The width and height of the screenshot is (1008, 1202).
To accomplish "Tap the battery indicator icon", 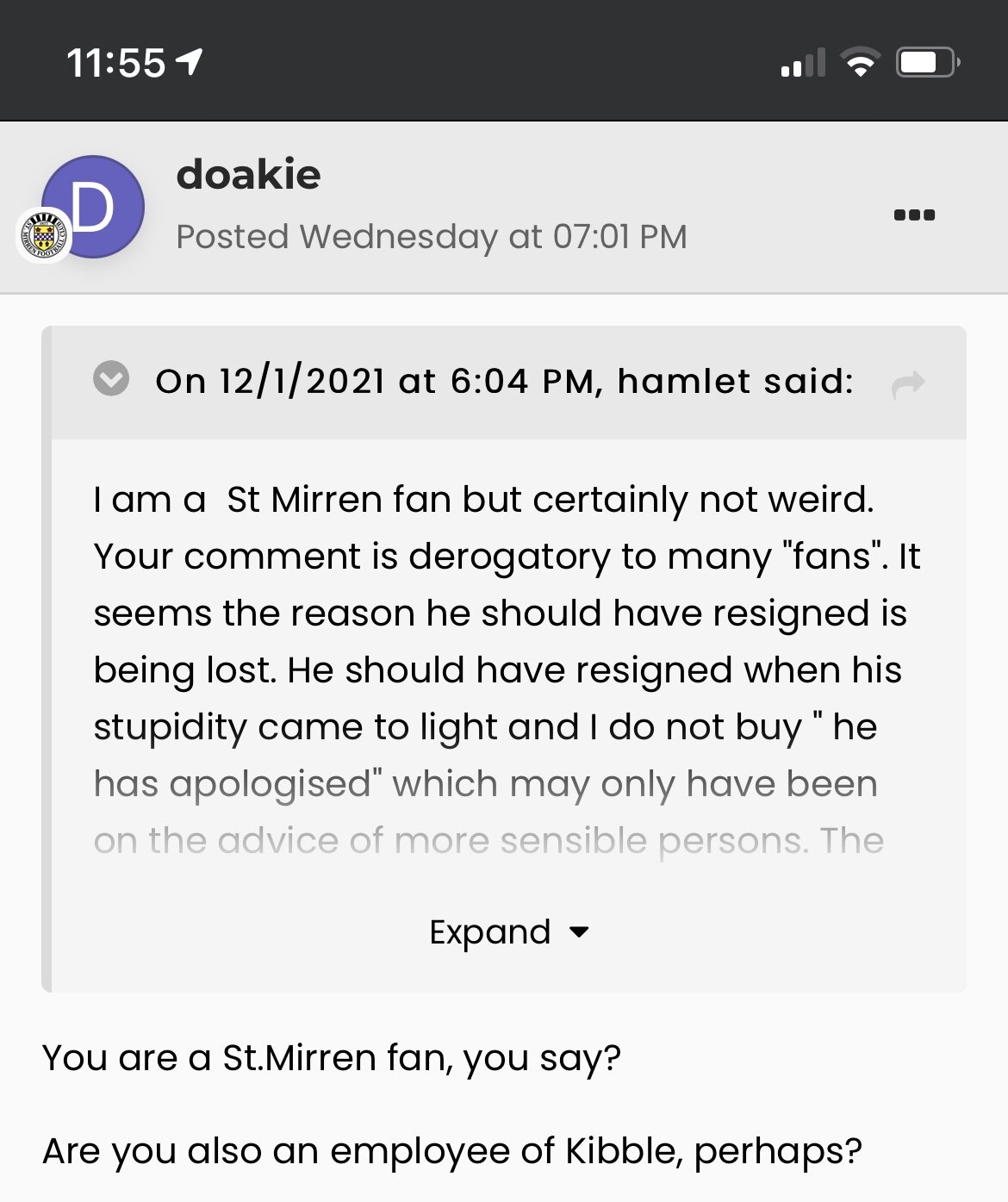I will point(928,63).
